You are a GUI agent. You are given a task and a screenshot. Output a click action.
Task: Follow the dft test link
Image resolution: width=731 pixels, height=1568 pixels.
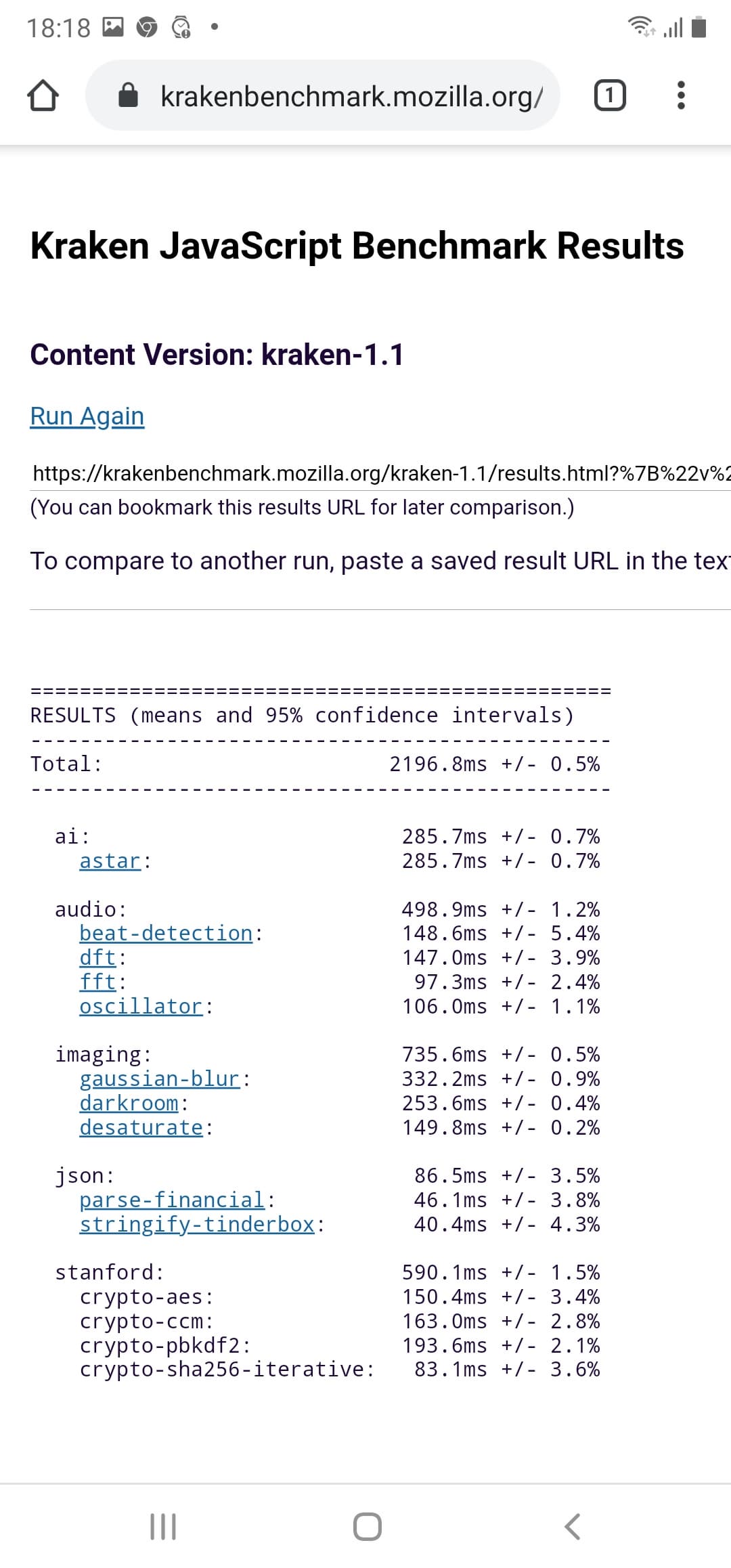click(x=98, y=958)
